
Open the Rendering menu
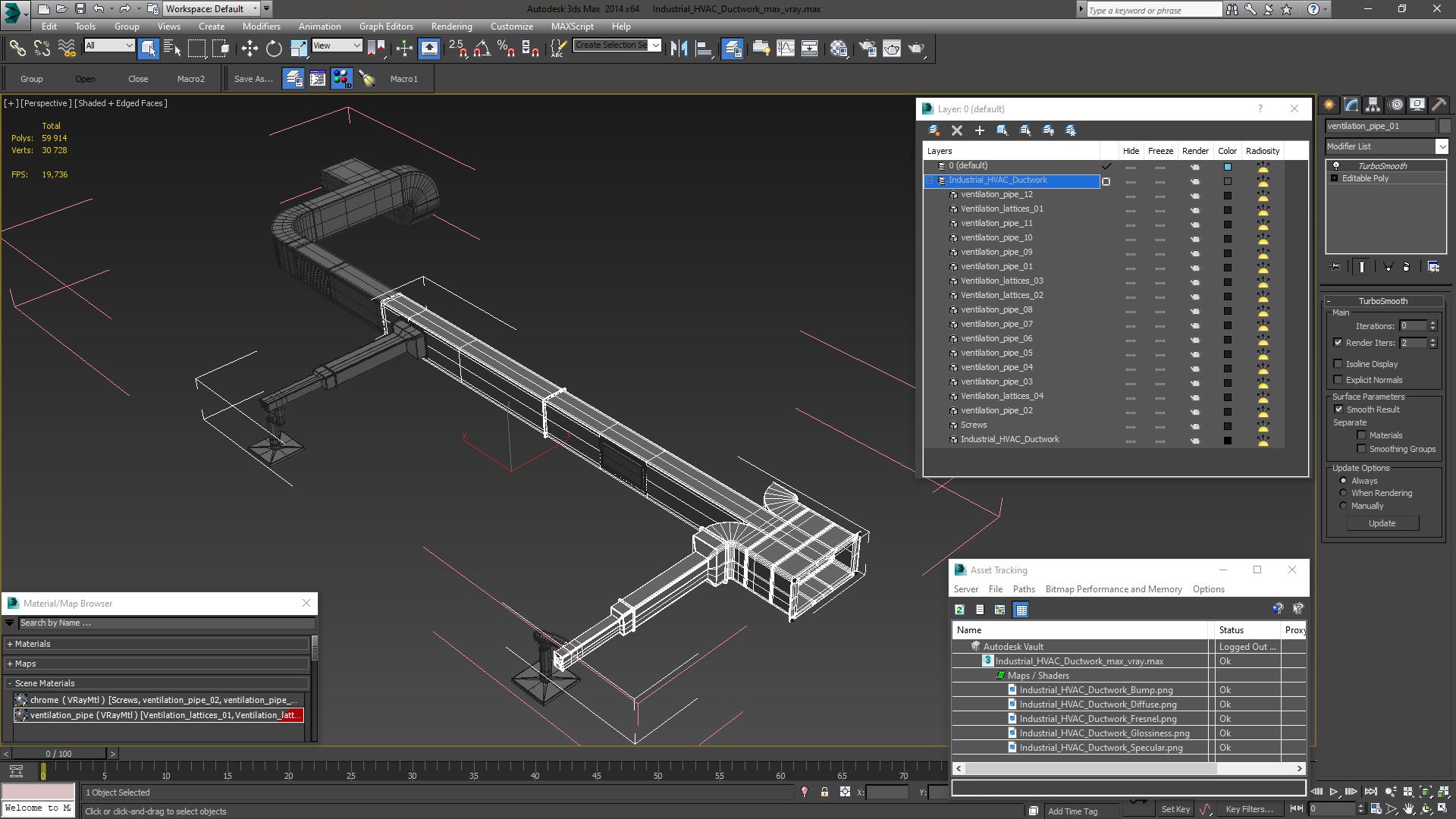[451, 26]
